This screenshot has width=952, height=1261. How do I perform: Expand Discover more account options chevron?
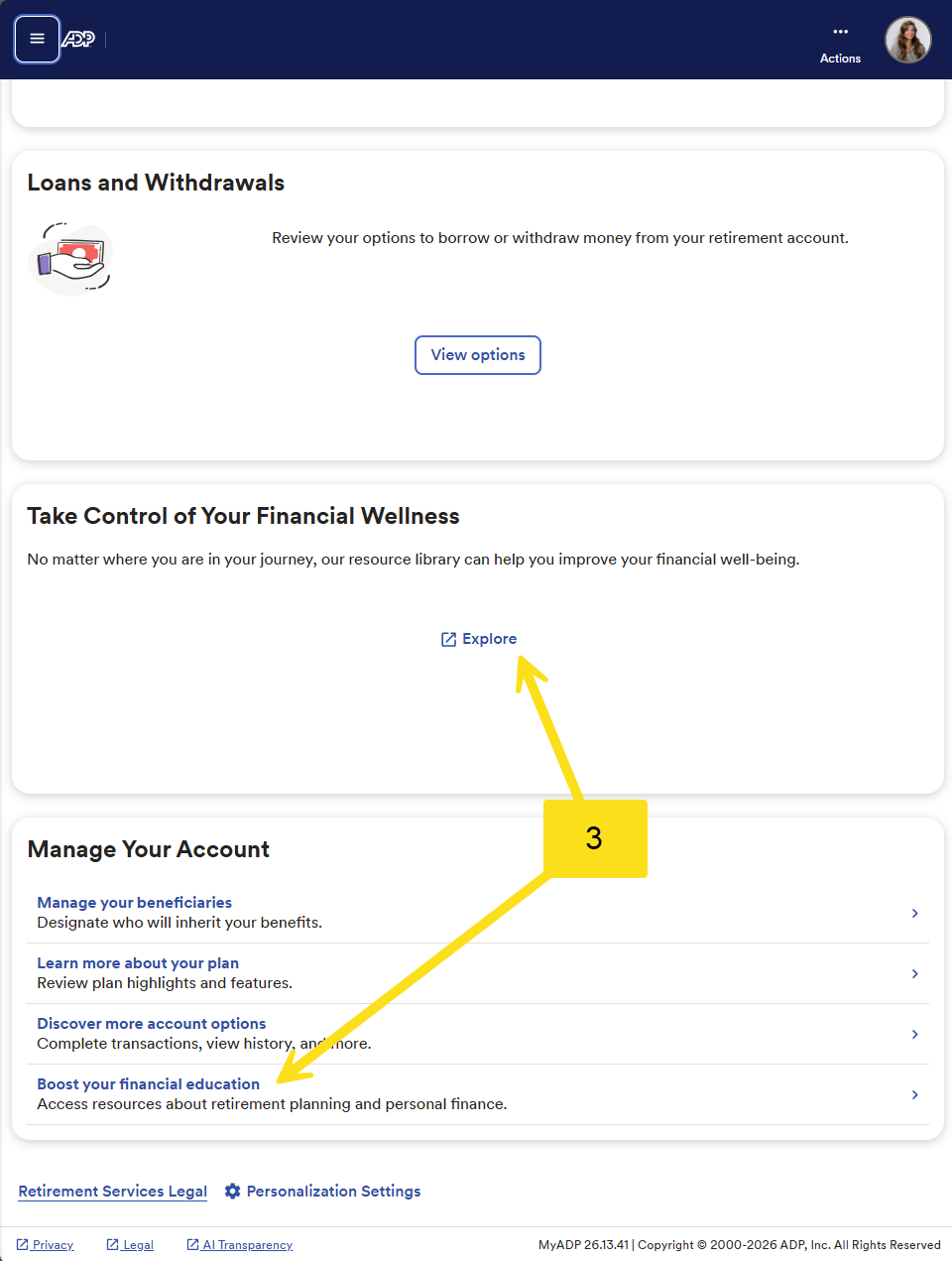pos(914,1034)
